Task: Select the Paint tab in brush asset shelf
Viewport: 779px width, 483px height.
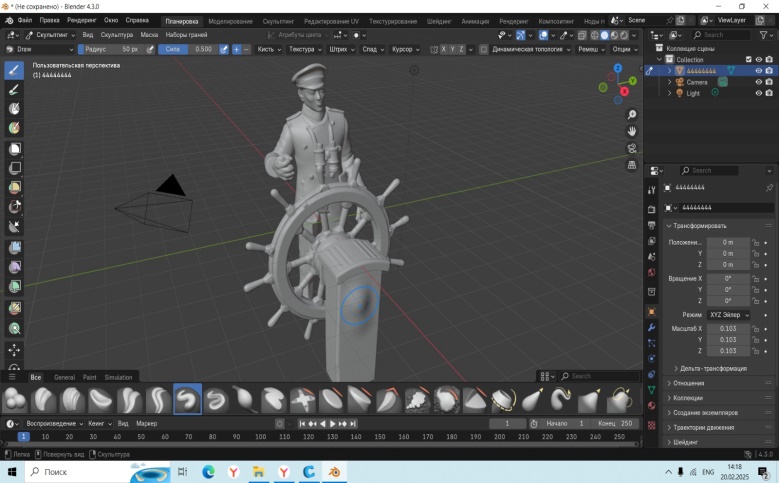Action: pyautogui.click(x=89, y=378)
